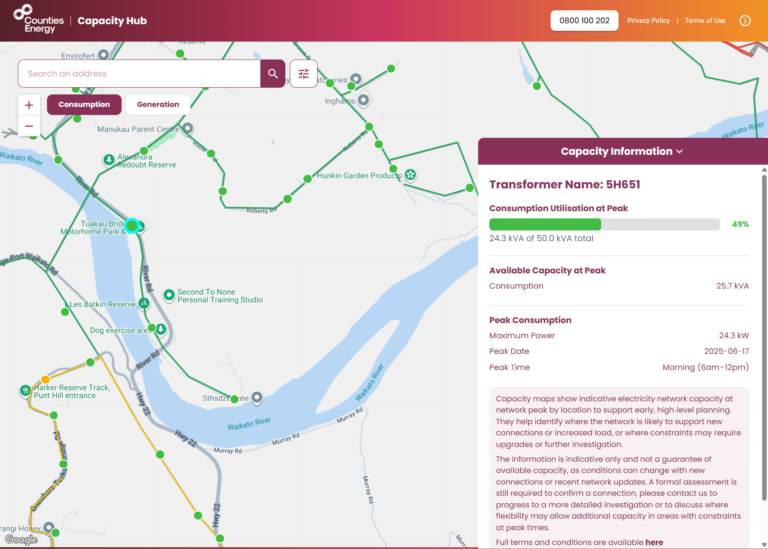Viewport: 768px width, 549px height.
Task: Click the Sthsdz Gate map pin
Action: (257, 397)
